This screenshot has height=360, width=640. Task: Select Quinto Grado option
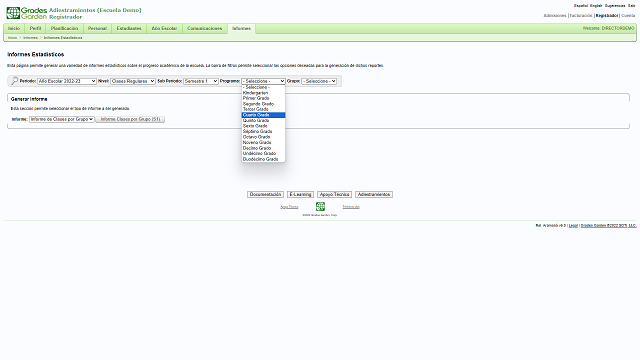pyautogui.click(x=263, y=120)
